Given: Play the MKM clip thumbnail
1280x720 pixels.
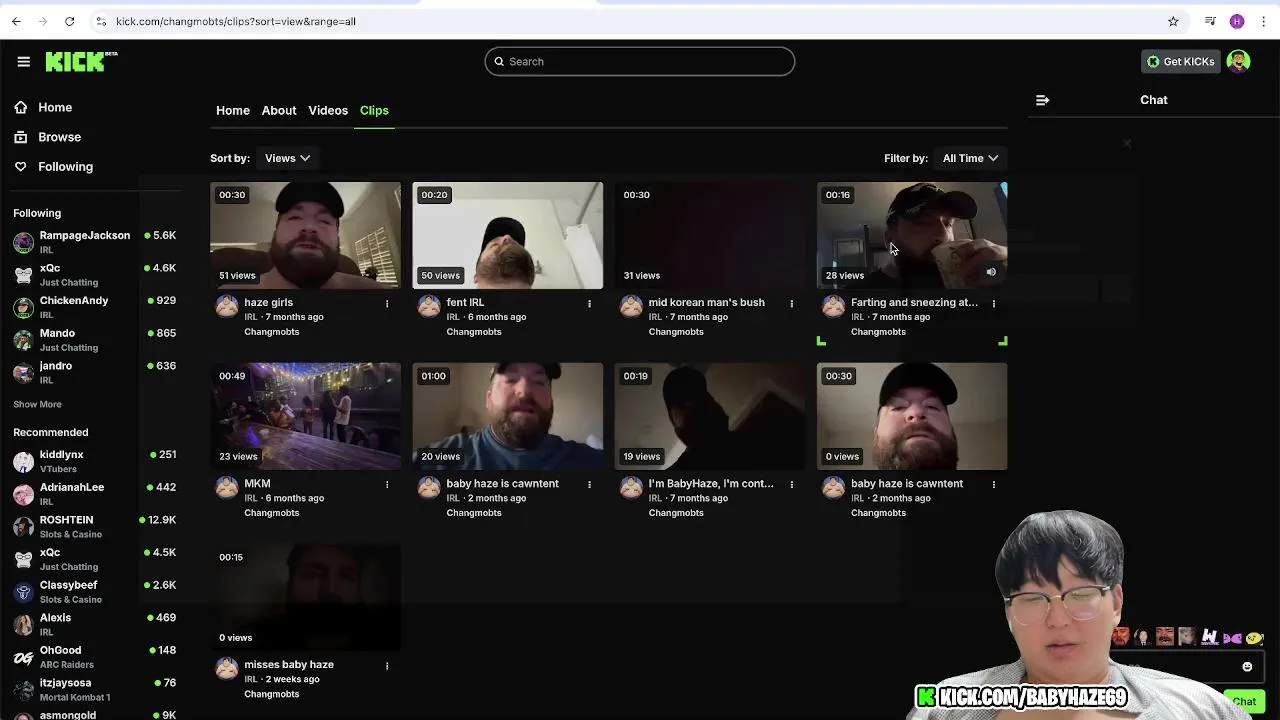Looking at the screenshot, I should tap(305, 416).
